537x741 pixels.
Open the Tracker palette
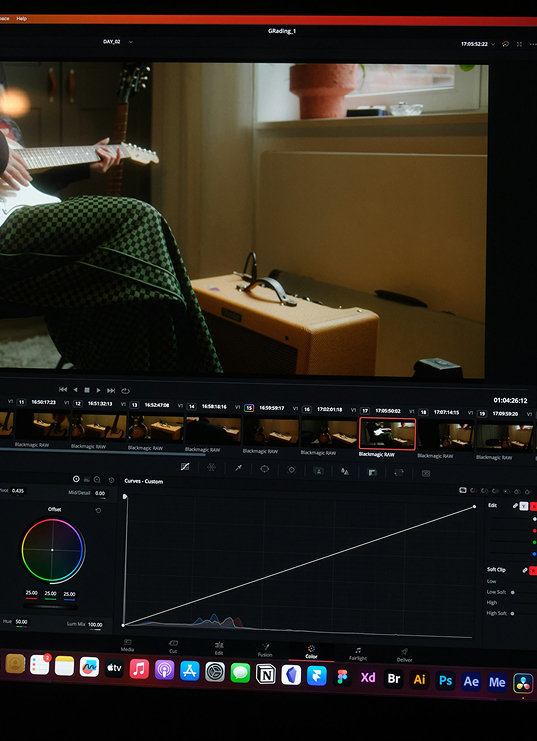tap(292, 470)
